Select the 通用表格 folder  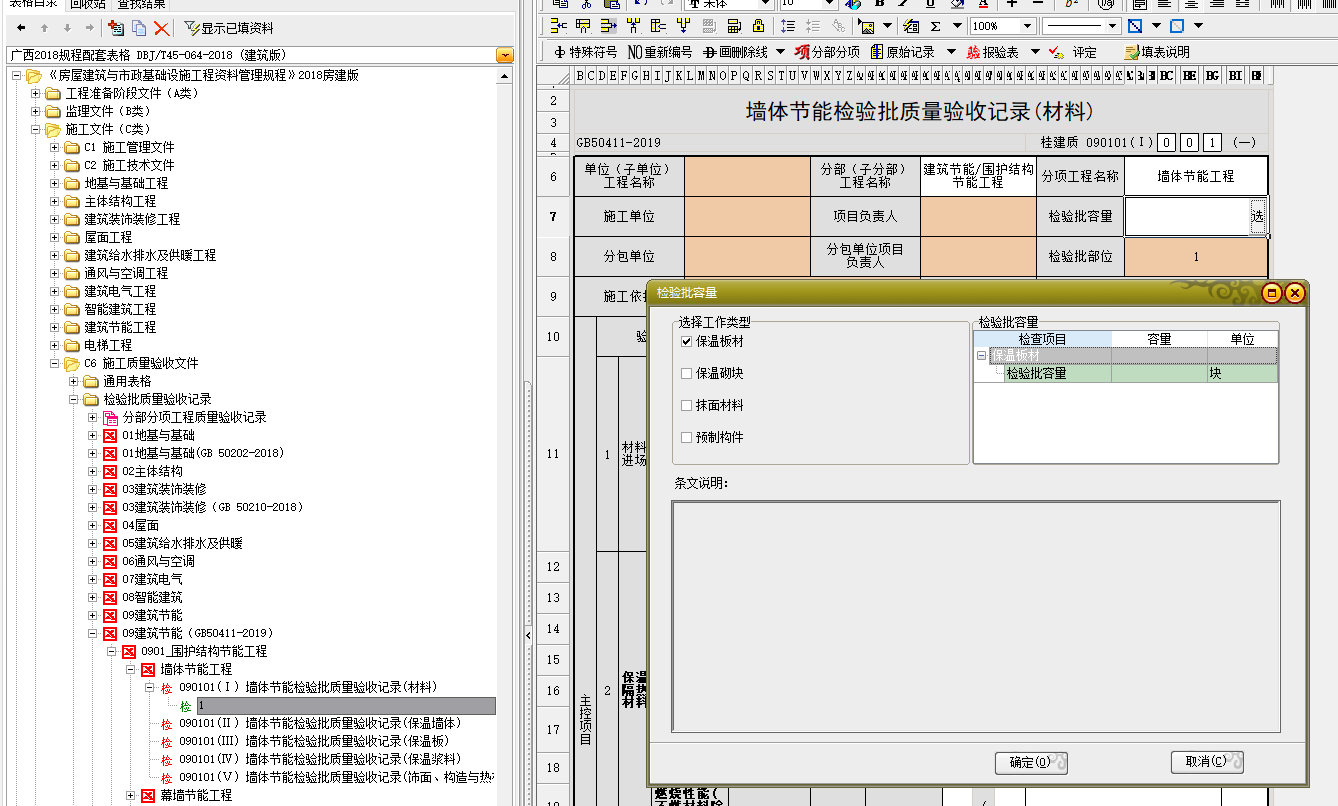pyautogui.click(x=127, y=381)
